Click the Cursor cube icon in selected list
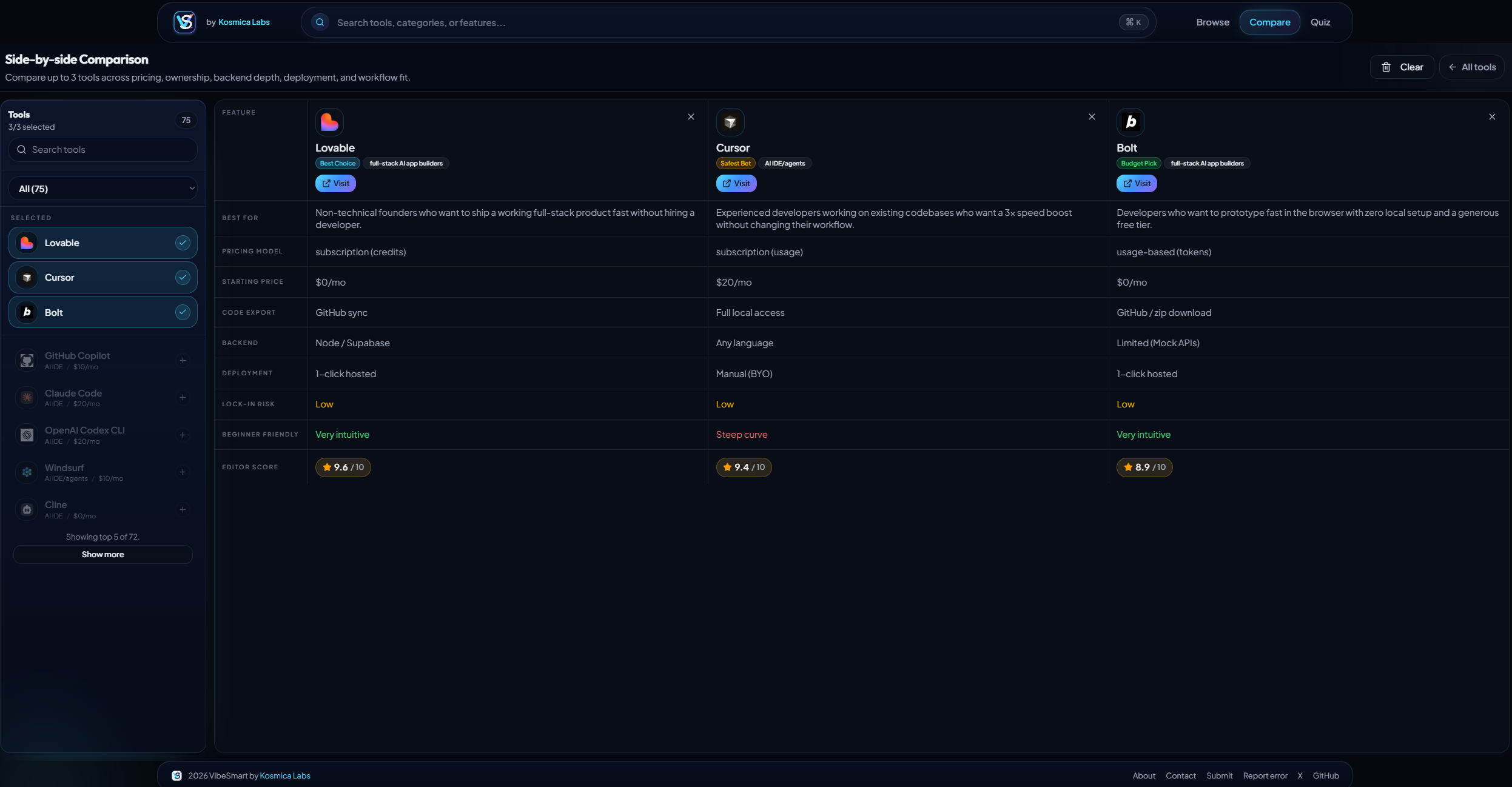The height and width of the screenshot is (787, 1512). coord(27,278)
